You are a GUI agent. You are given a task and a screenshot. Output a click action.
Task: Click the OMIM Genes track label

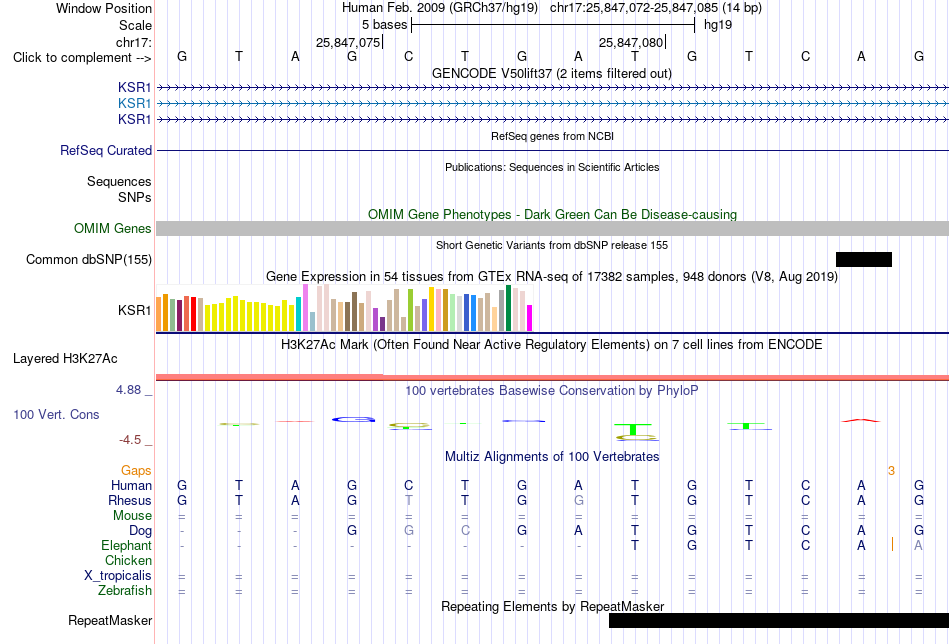[113, 228]
